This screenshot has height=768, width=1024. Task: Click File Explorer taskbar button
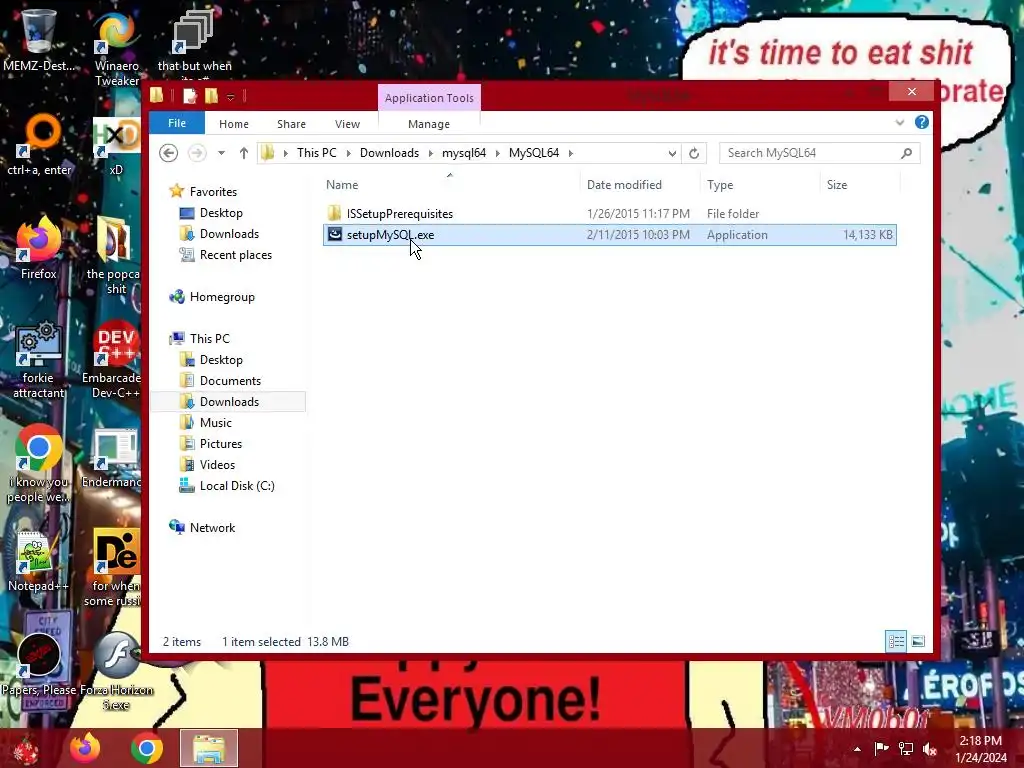(209, 748)
